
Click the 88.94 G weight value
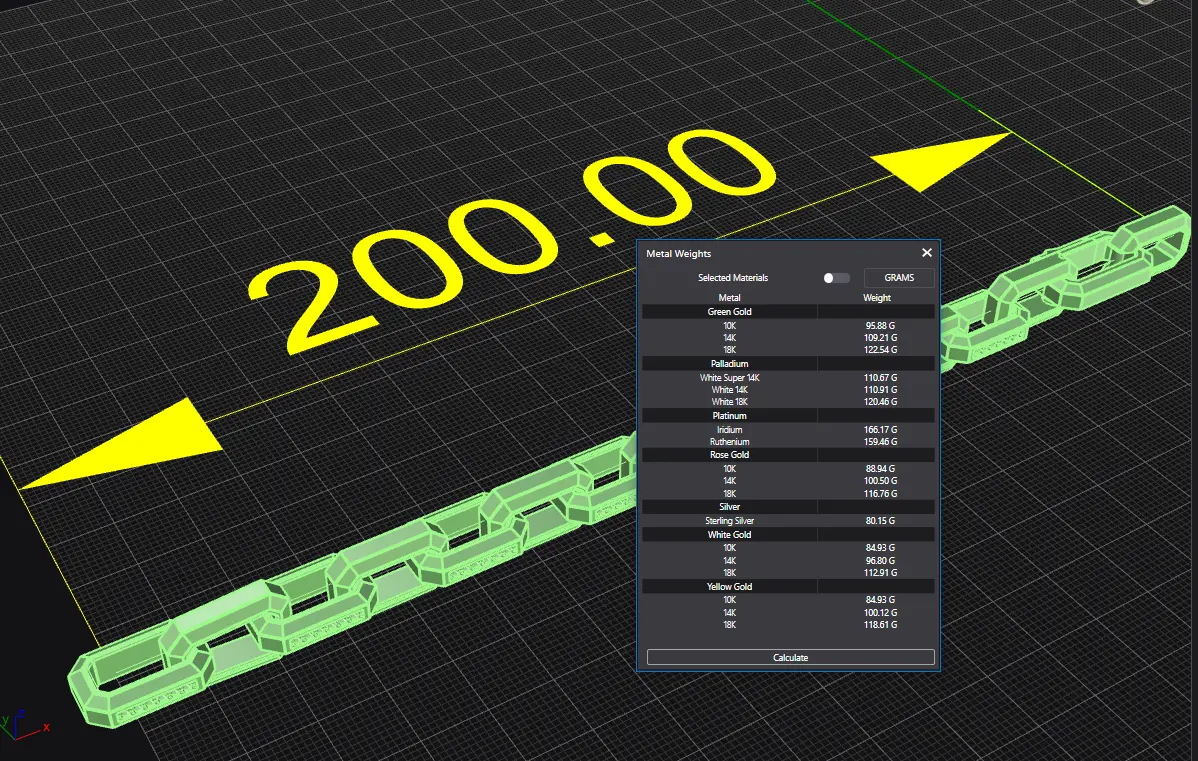tap(880, 468)
